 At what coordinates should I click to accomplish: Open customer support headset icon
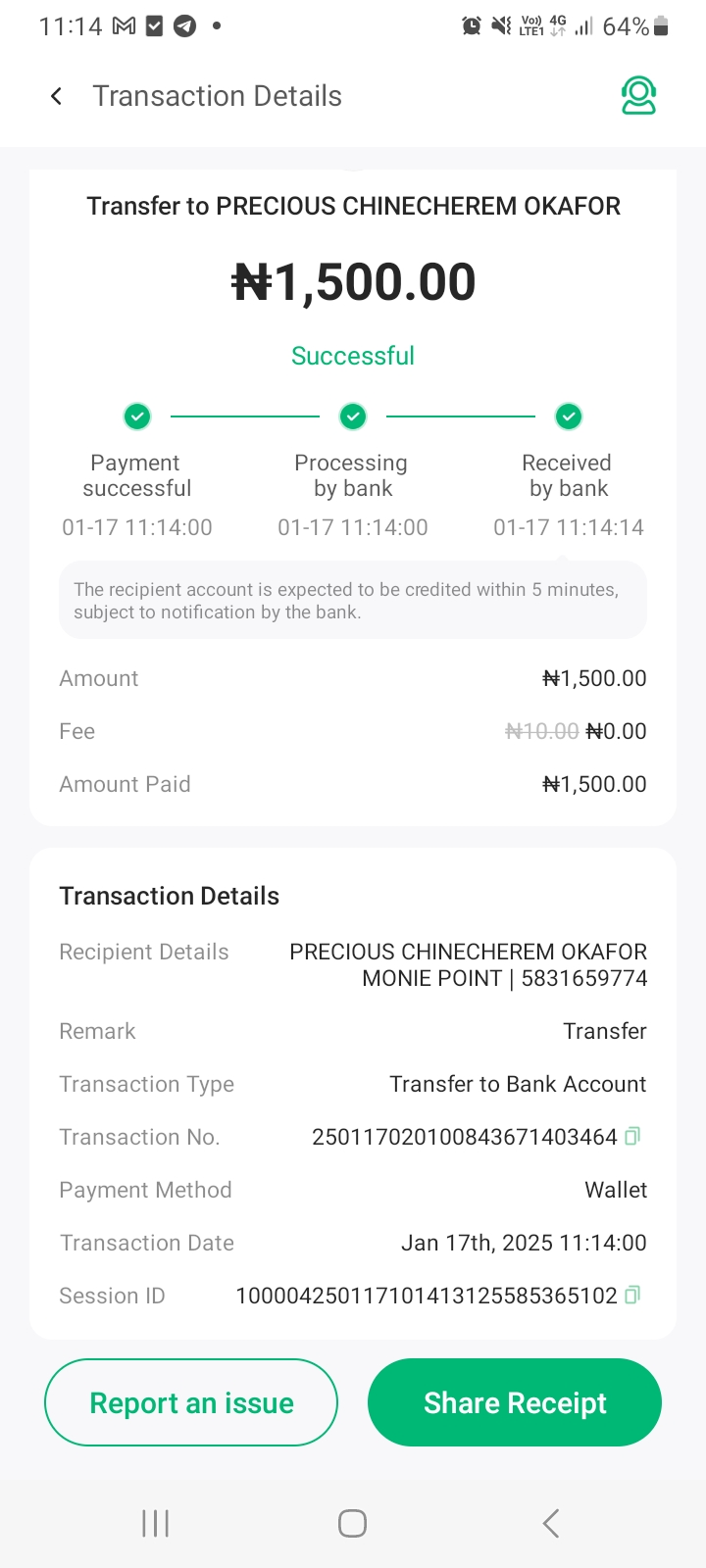click(638, 96)
